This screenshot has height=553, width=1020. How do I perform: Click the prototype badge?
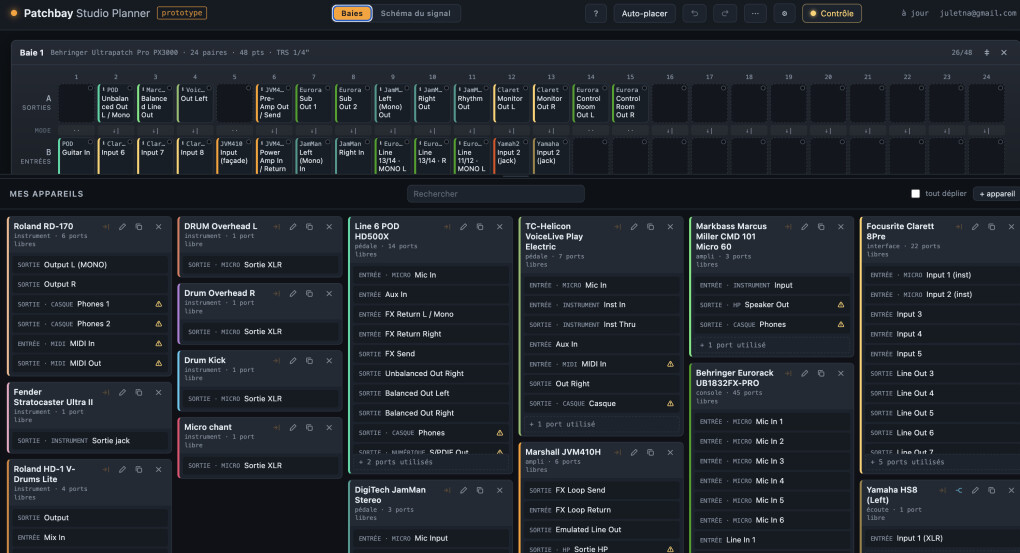(x=182, y=13)
